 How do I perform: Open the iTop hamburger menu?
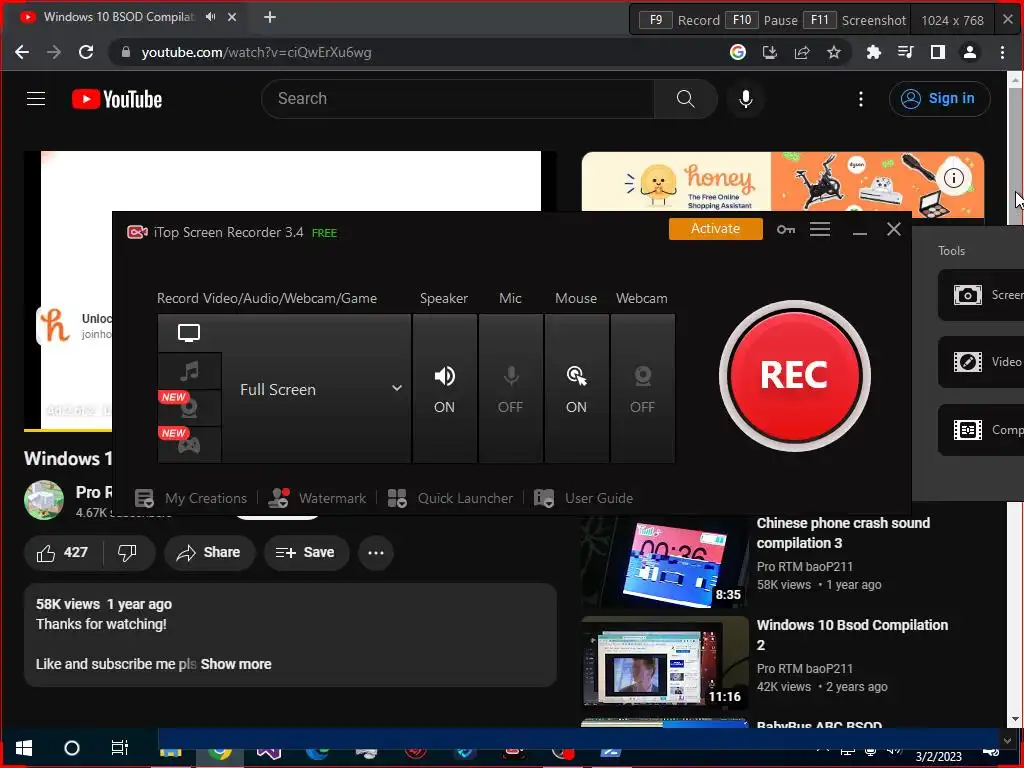coord(820,229)
